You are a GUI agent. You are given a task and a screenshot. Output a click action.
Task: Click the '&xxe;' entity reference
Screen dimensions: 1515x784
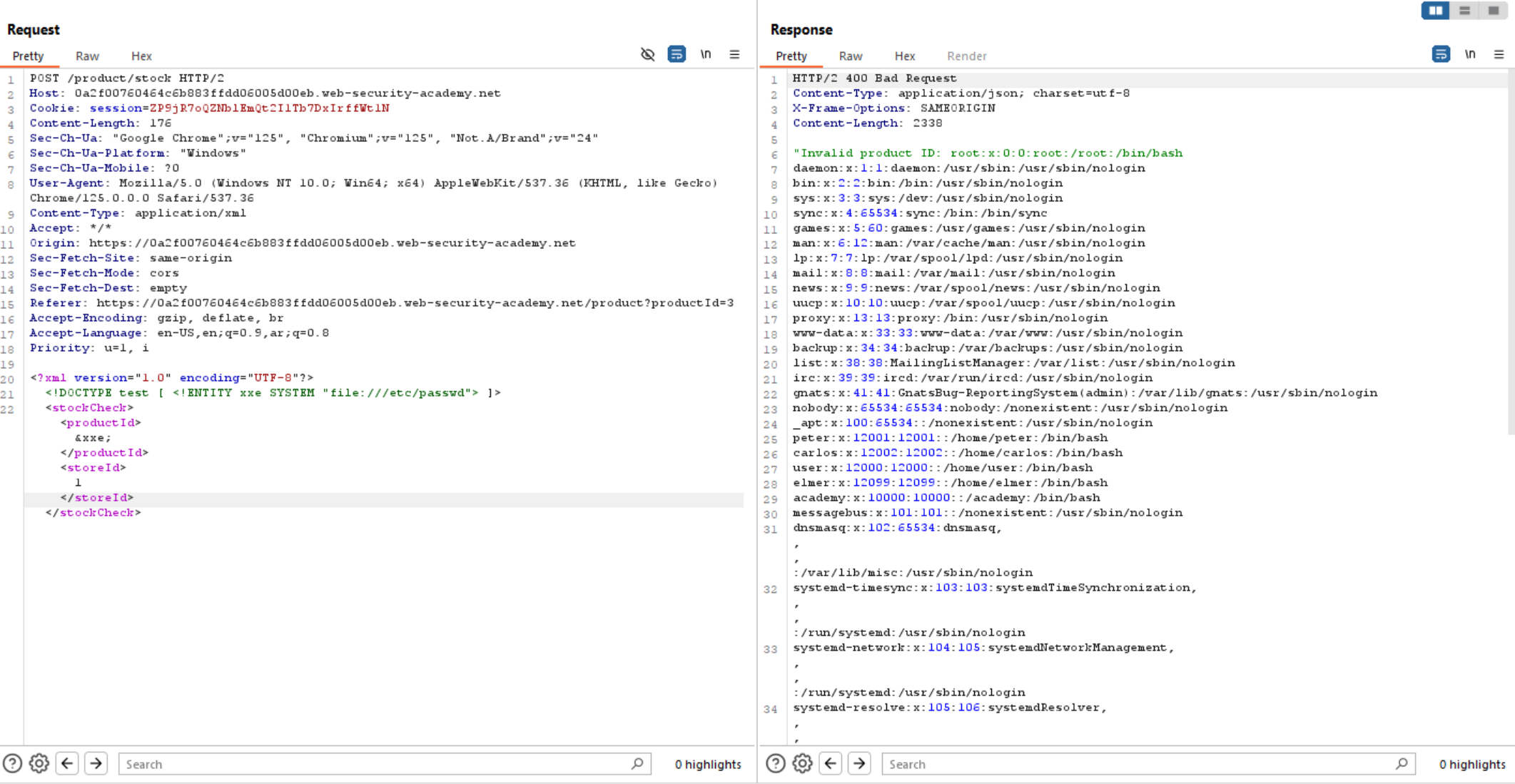pos(93,437)
